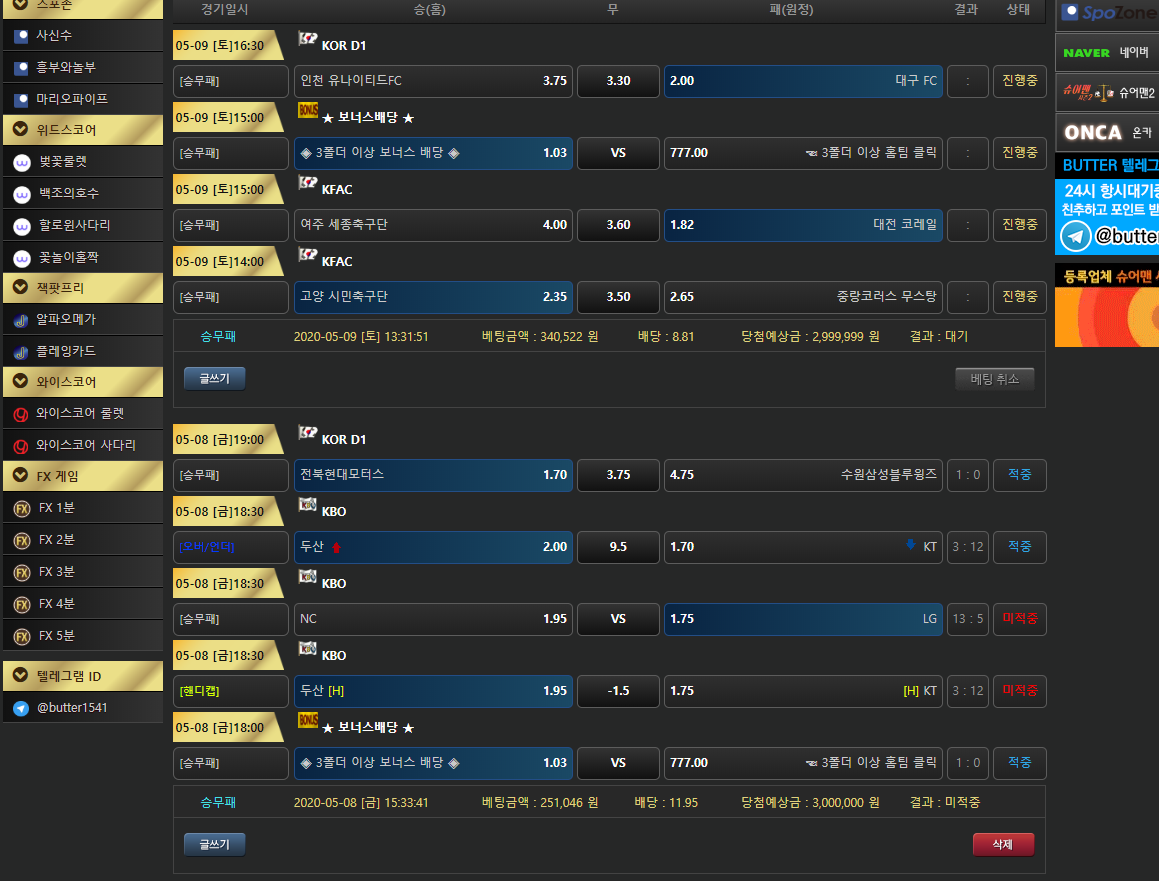Click the Telegram icon beside @butter1541
The height and width of the screenshot is (881, 1159).
point(21,708)
